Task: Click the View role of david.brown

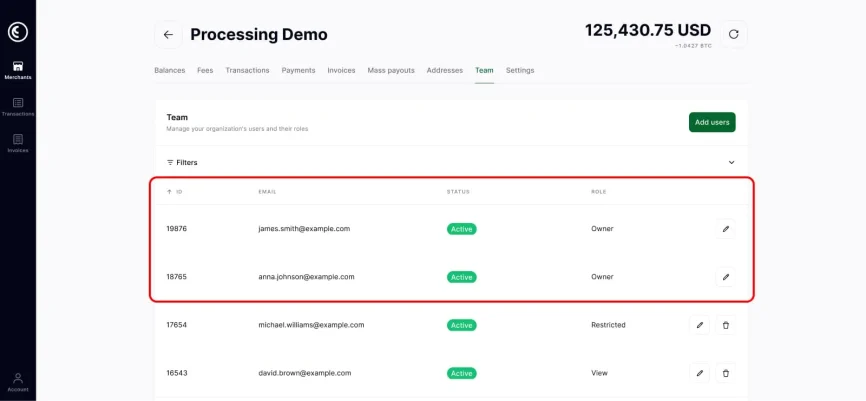Action: pyautogui.click(x=599, y=373)
